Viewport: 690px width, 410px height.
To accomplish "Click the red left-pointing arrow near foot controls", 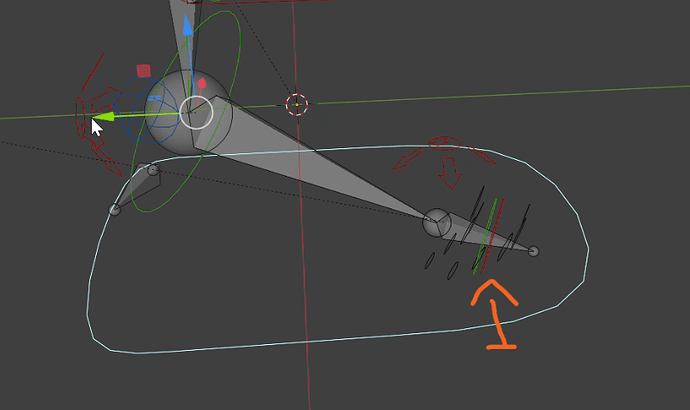I will pos(407,159).
